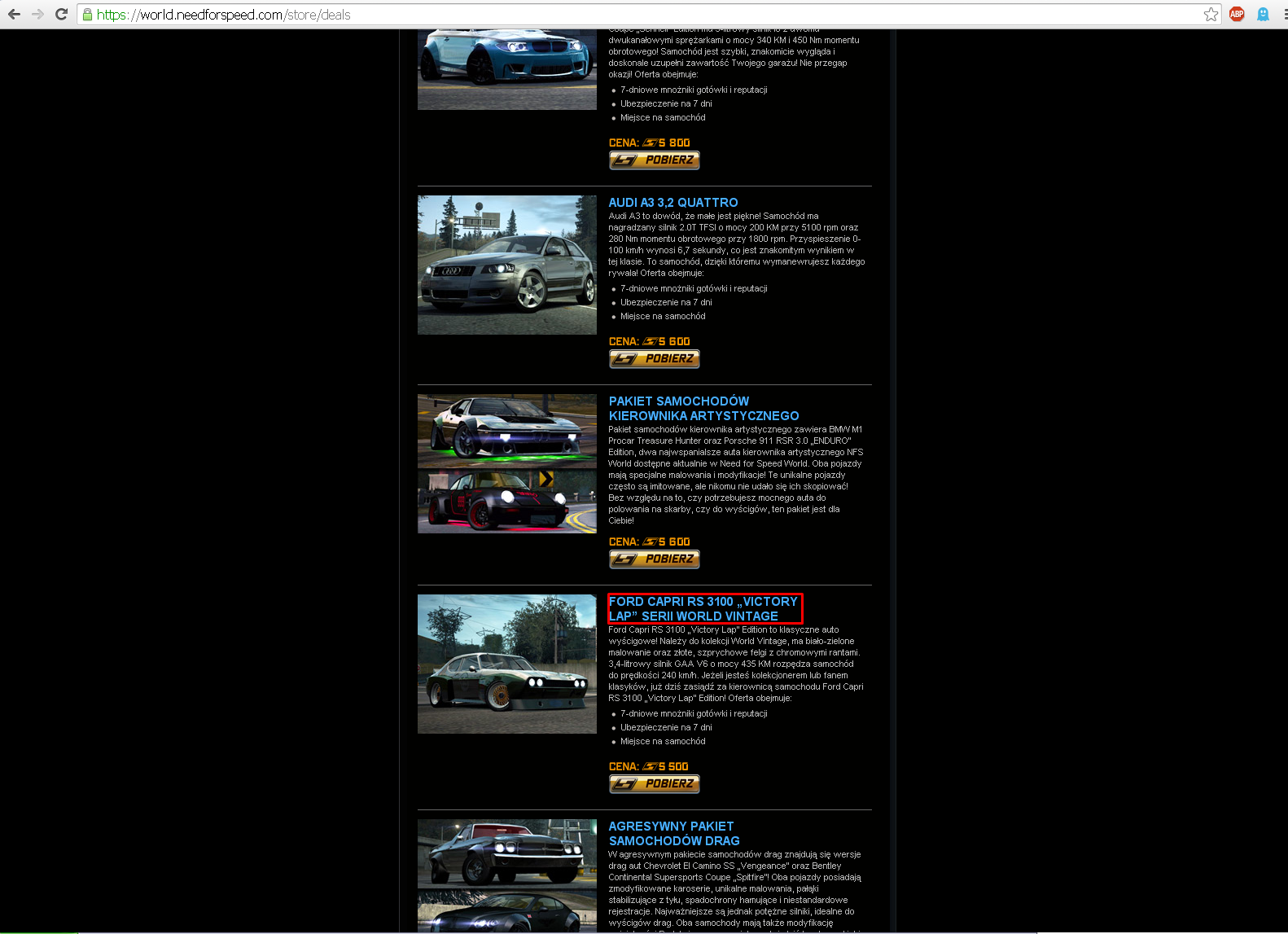
Task: Click 'Ubezpieczenie na 7 dni' under Ford Capri
Action: [666, 728]
